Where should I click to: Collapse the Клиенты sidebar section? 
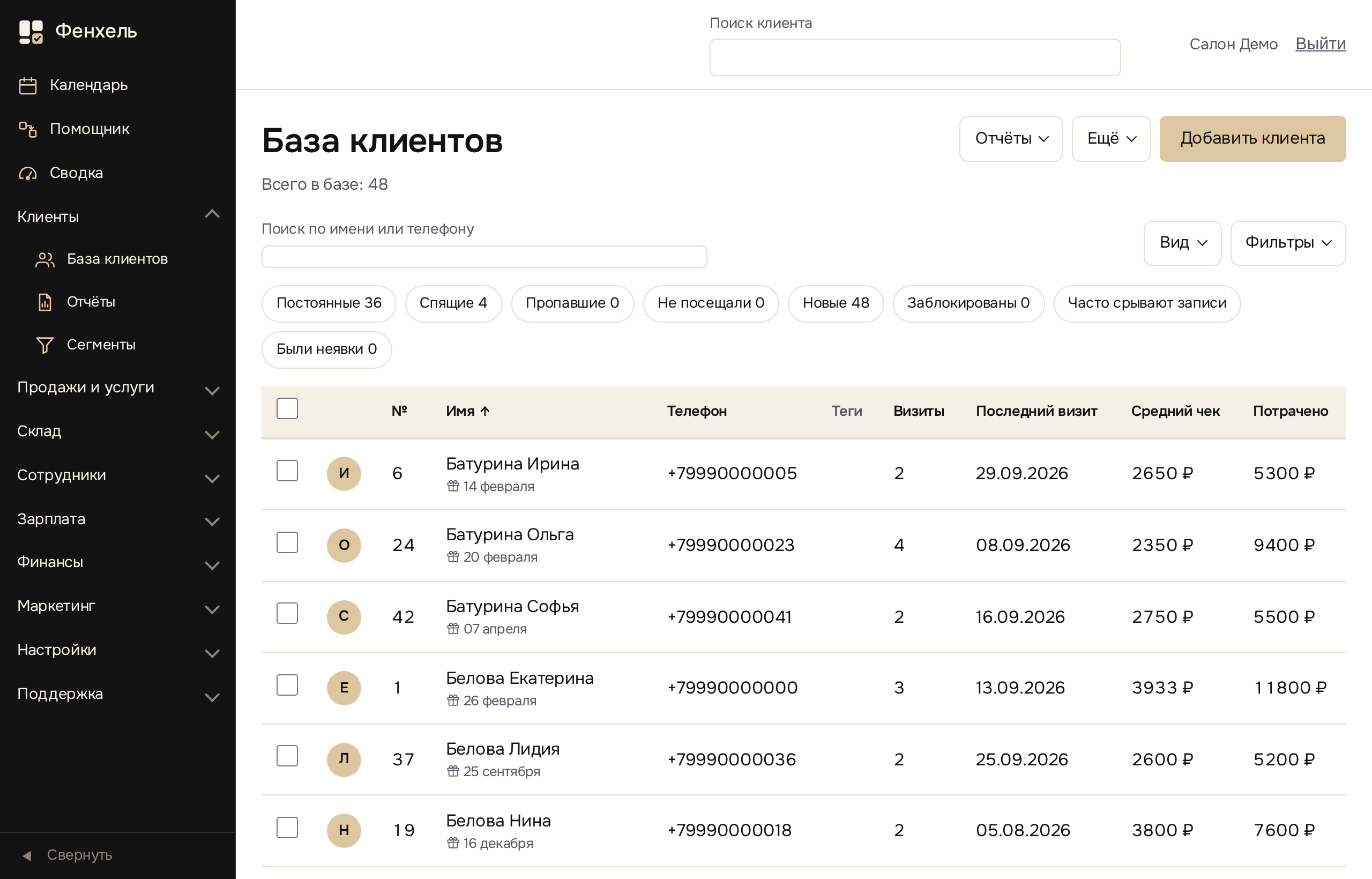pyautogui.click(x=117, y=217)
